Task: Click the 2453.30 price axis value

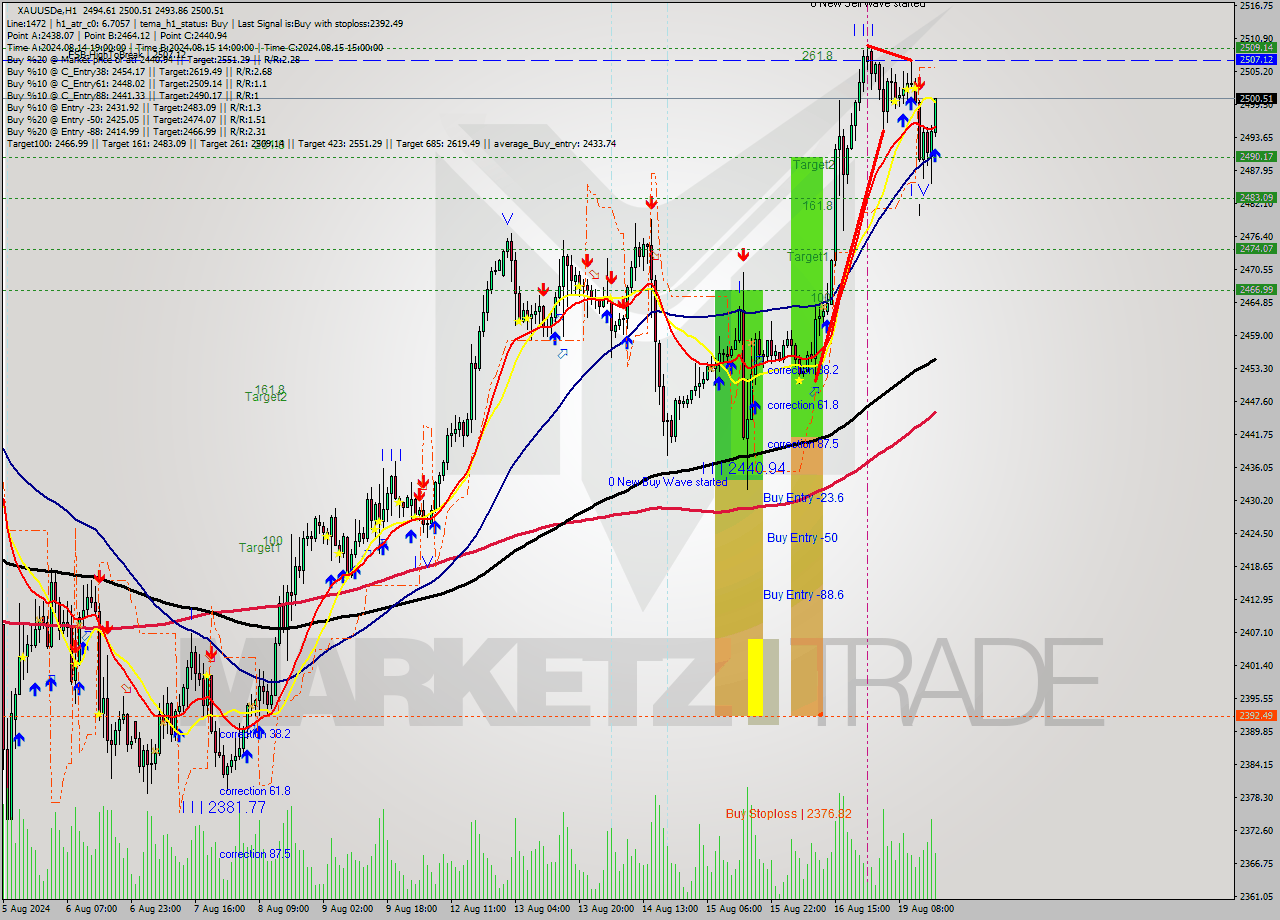Action: coord(1255,368)
